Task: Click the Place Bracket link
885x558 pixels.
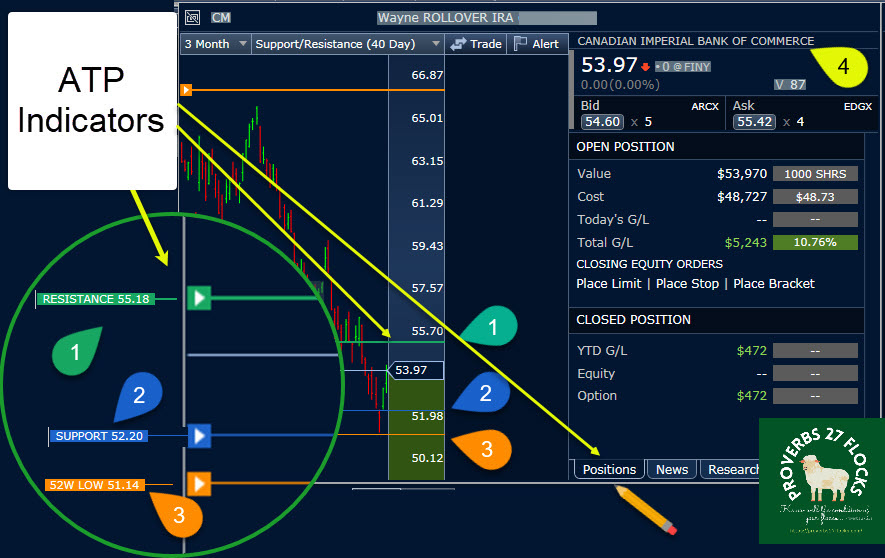Action: pyautogui.click(x=774, y=284)
